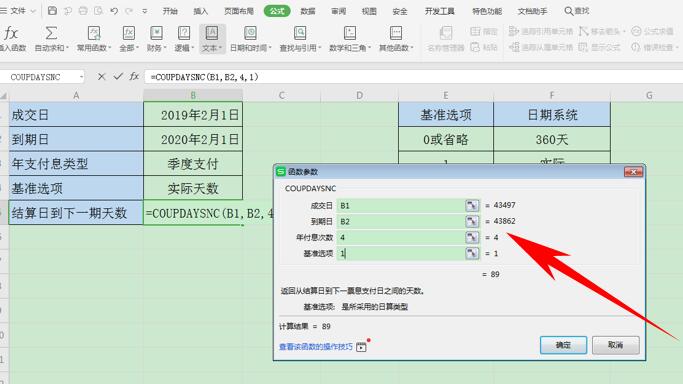
Task: Open the 查找与引用 functions category
Action: pos(300,39)
